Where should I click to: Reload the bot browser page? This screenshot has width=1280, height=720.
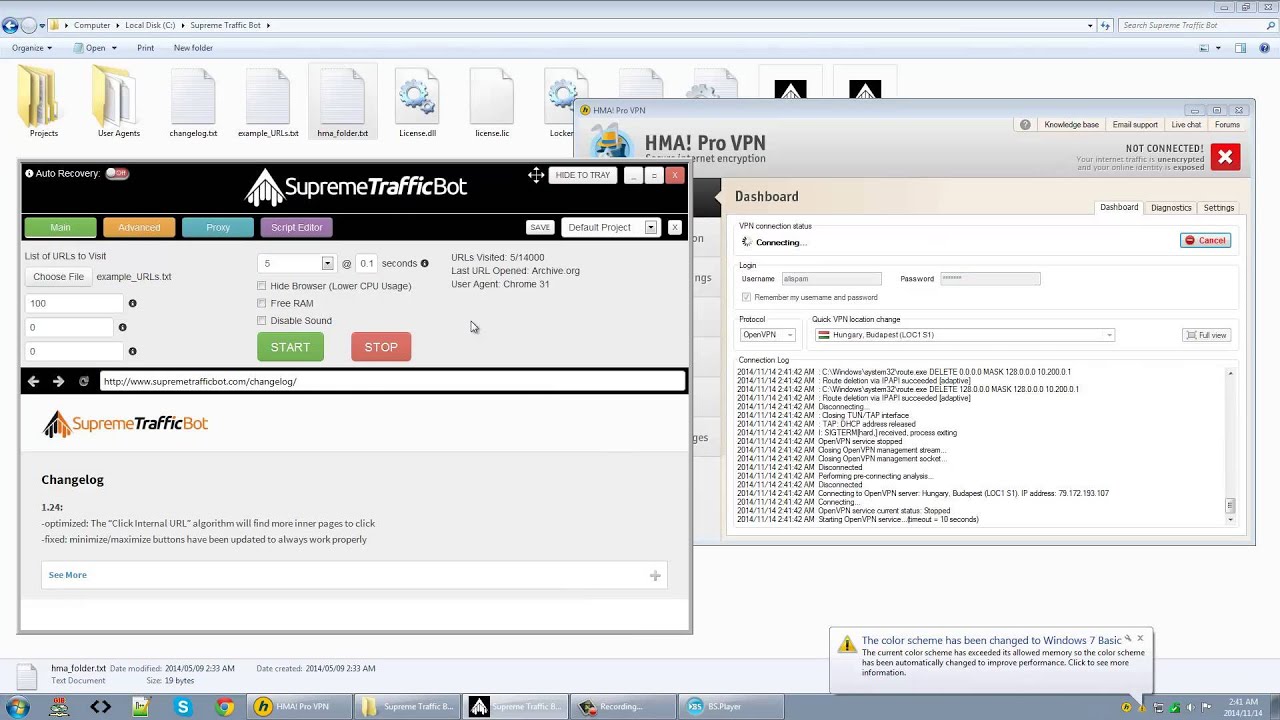pos(84,381)
